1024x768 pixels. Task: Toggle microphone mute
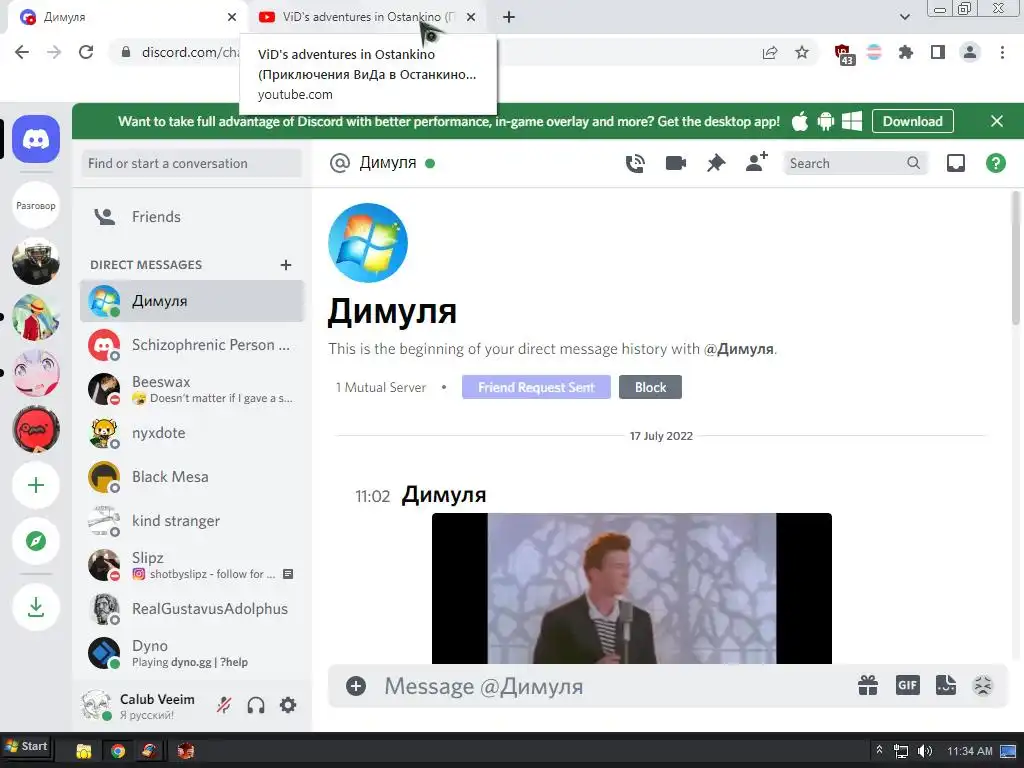[x=224, y=705]
